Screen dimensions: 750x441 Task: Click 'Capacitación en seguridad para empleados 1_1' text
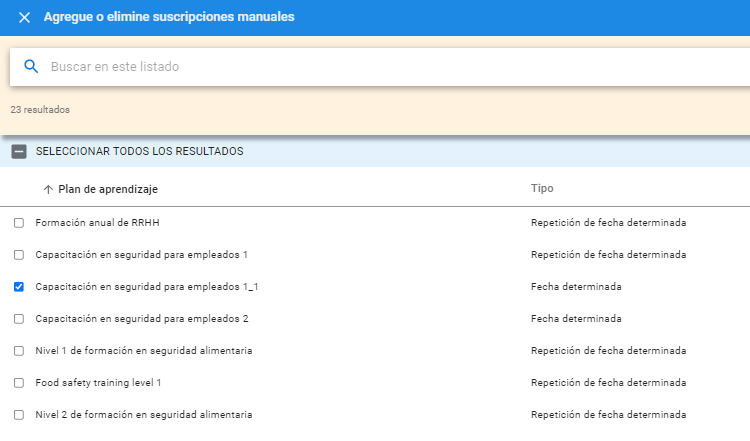147,287
